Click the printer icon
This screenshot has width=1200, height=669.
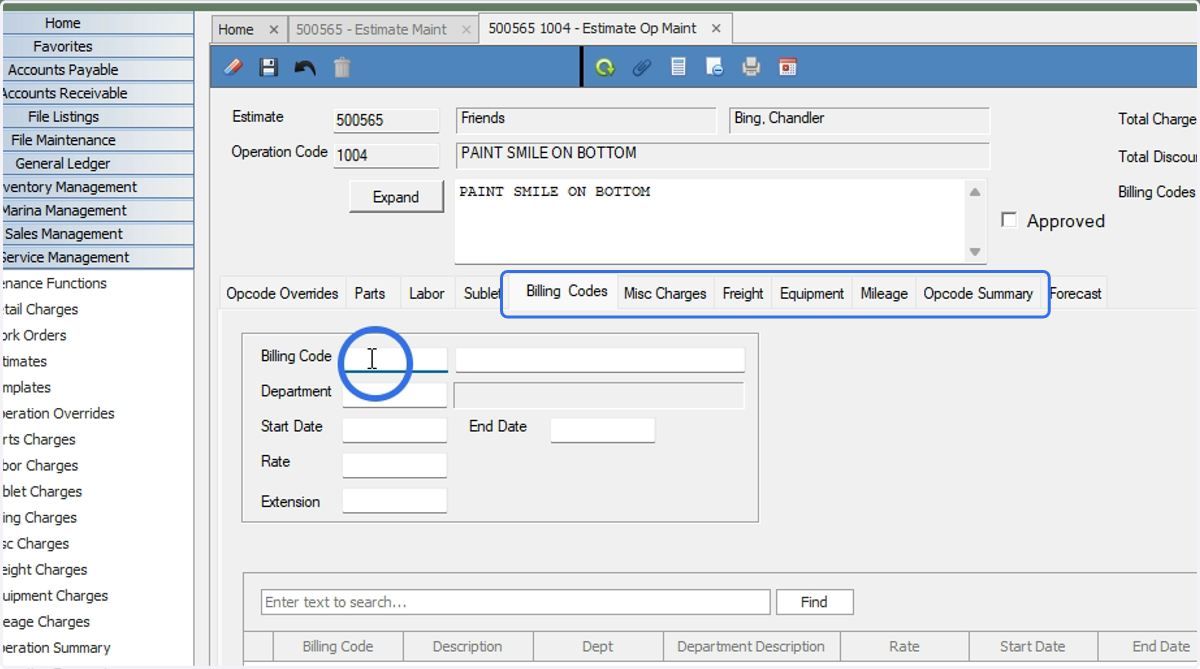751,67
